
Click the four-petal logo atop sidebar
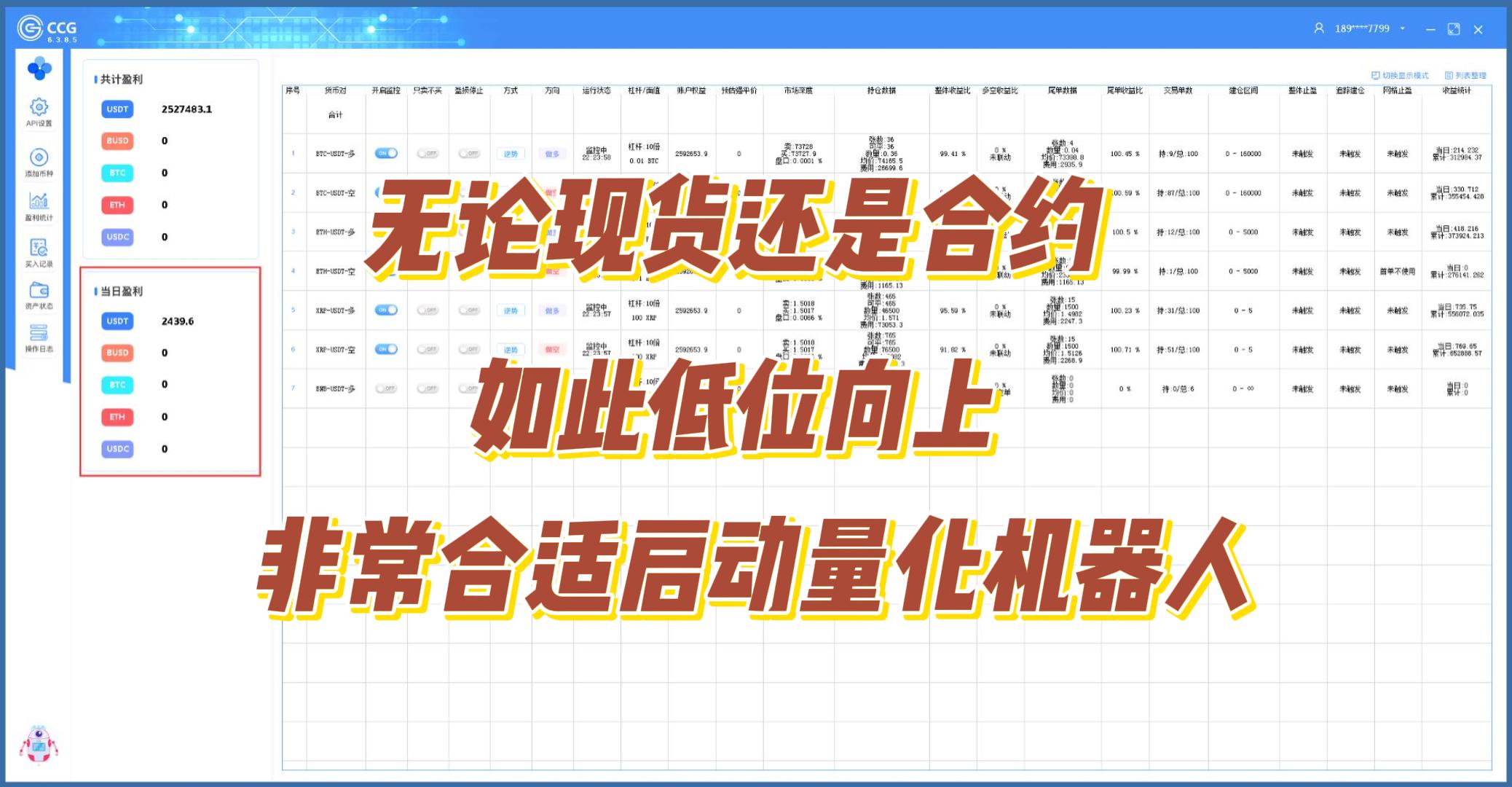pyautogui.click(x=39, y=69)
